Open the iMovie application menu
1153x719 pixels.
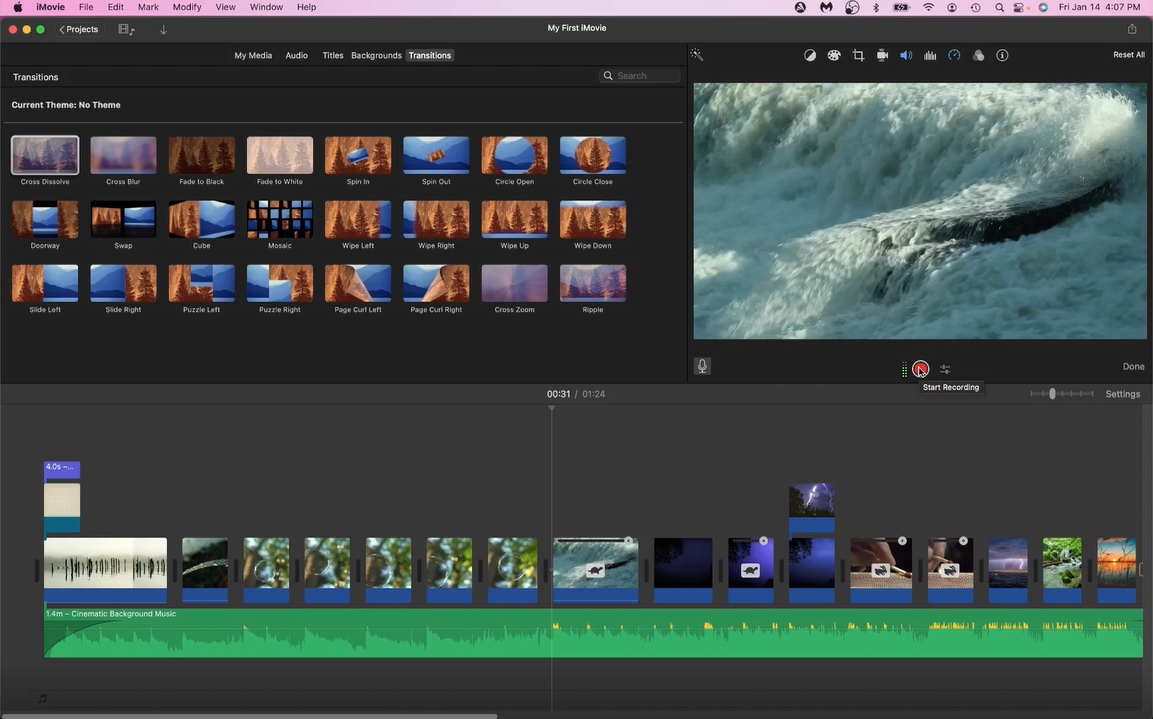[x=51, y=7]
